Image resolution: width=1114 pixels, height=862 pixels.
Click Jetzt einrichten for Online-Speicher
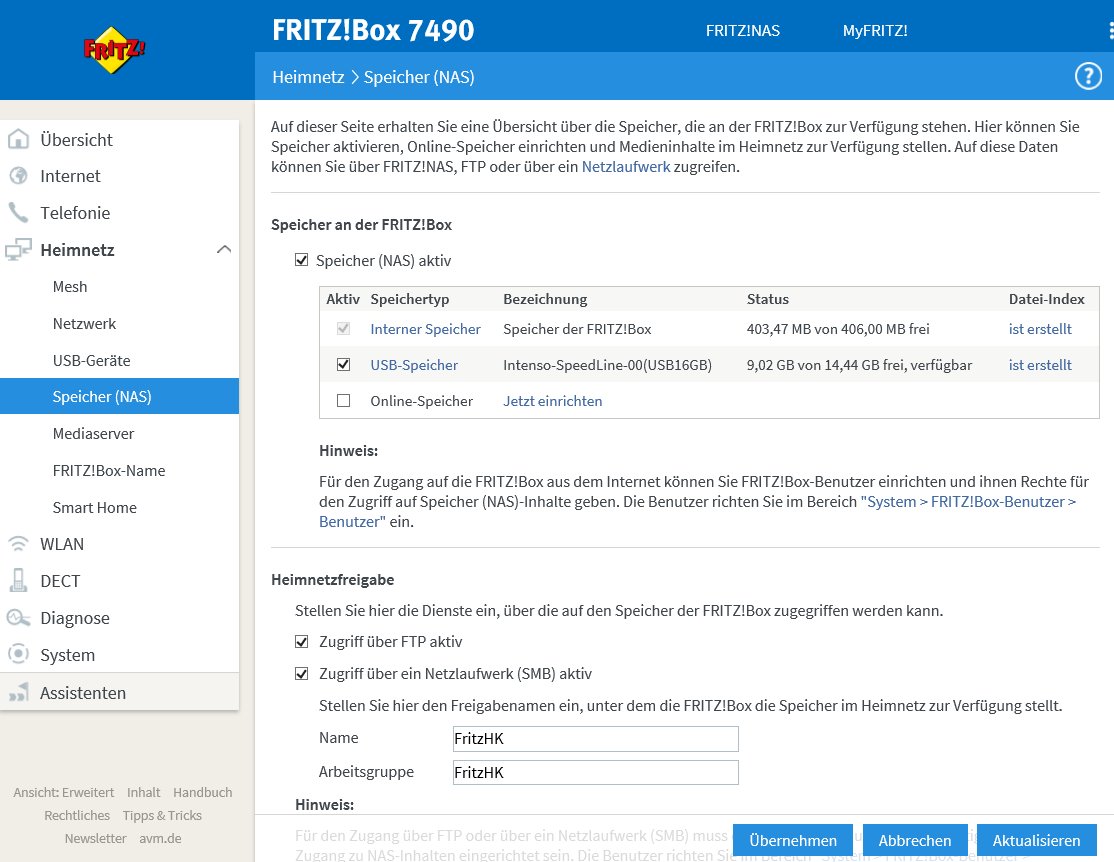(x=552, y=401)
